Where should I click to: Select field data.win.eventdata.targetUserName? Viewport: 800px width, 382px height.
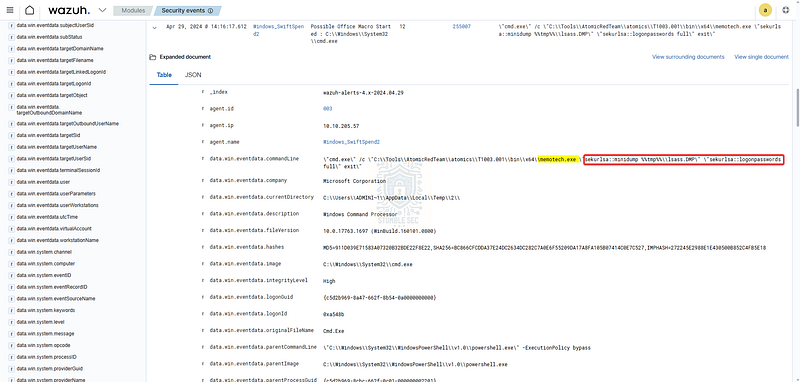point(57,147)
